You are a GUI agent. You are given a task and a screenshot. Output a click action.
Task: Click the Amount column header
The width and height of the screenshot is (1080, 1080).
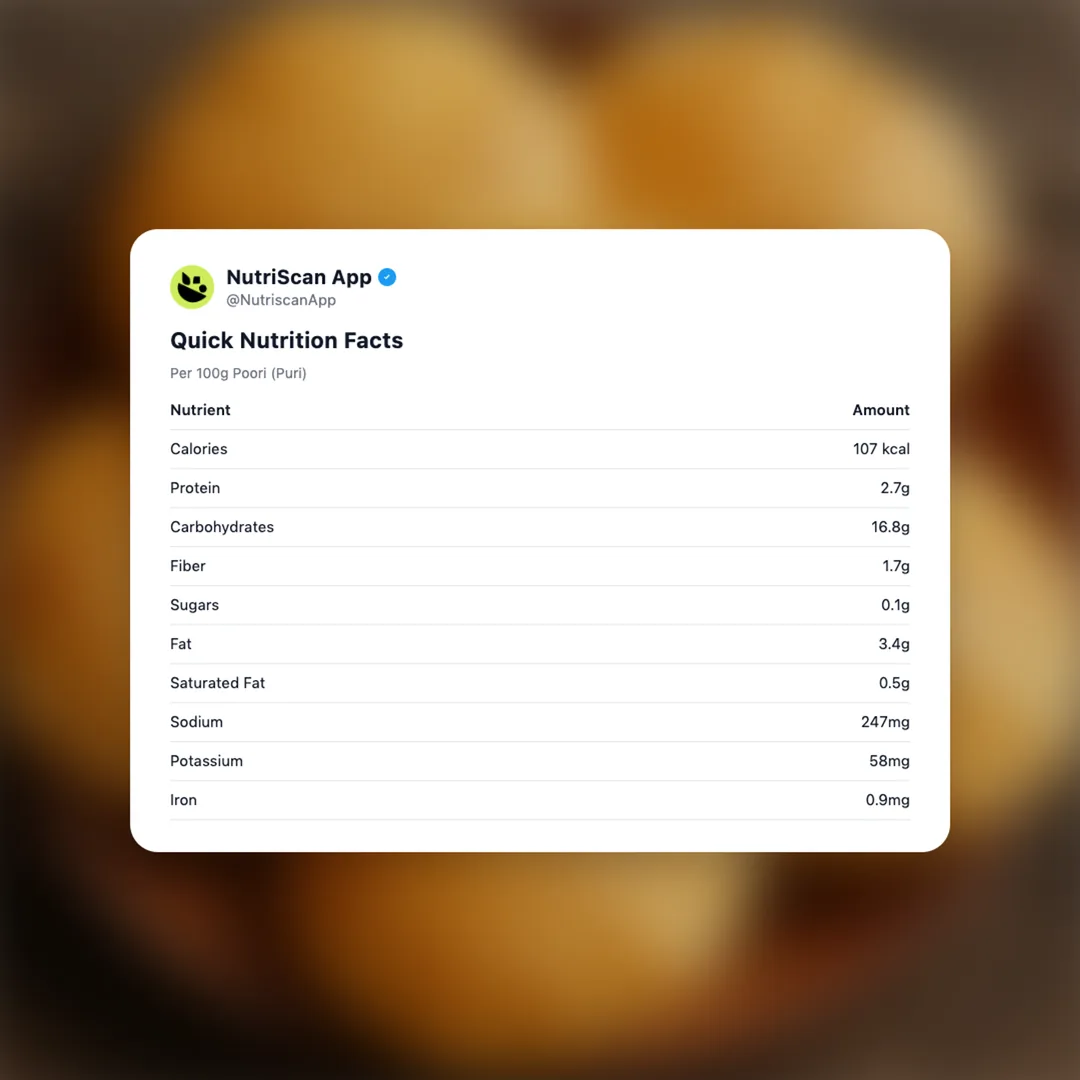pyautogui.click(x=880, y=410)
